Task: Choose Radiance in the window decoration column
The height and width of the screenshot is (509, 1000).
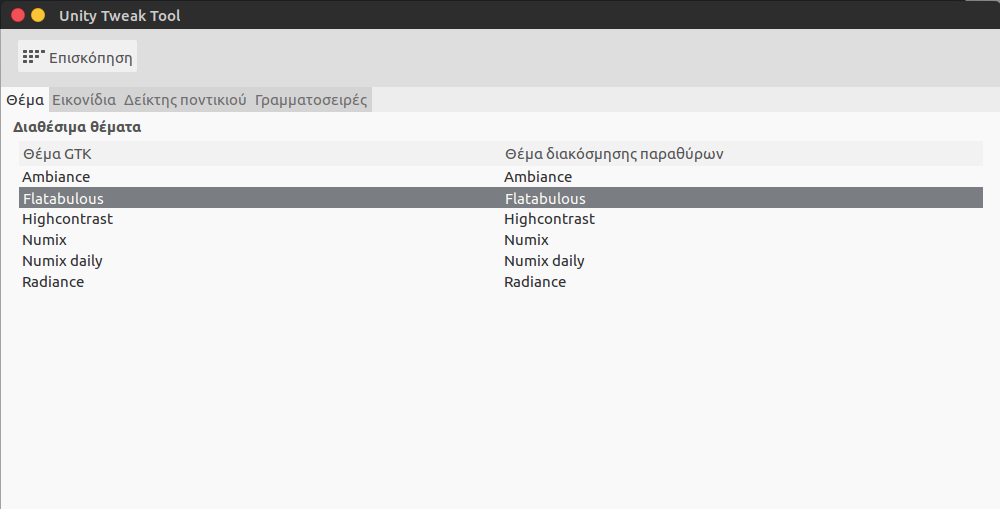Action: [x=535, y=282]
